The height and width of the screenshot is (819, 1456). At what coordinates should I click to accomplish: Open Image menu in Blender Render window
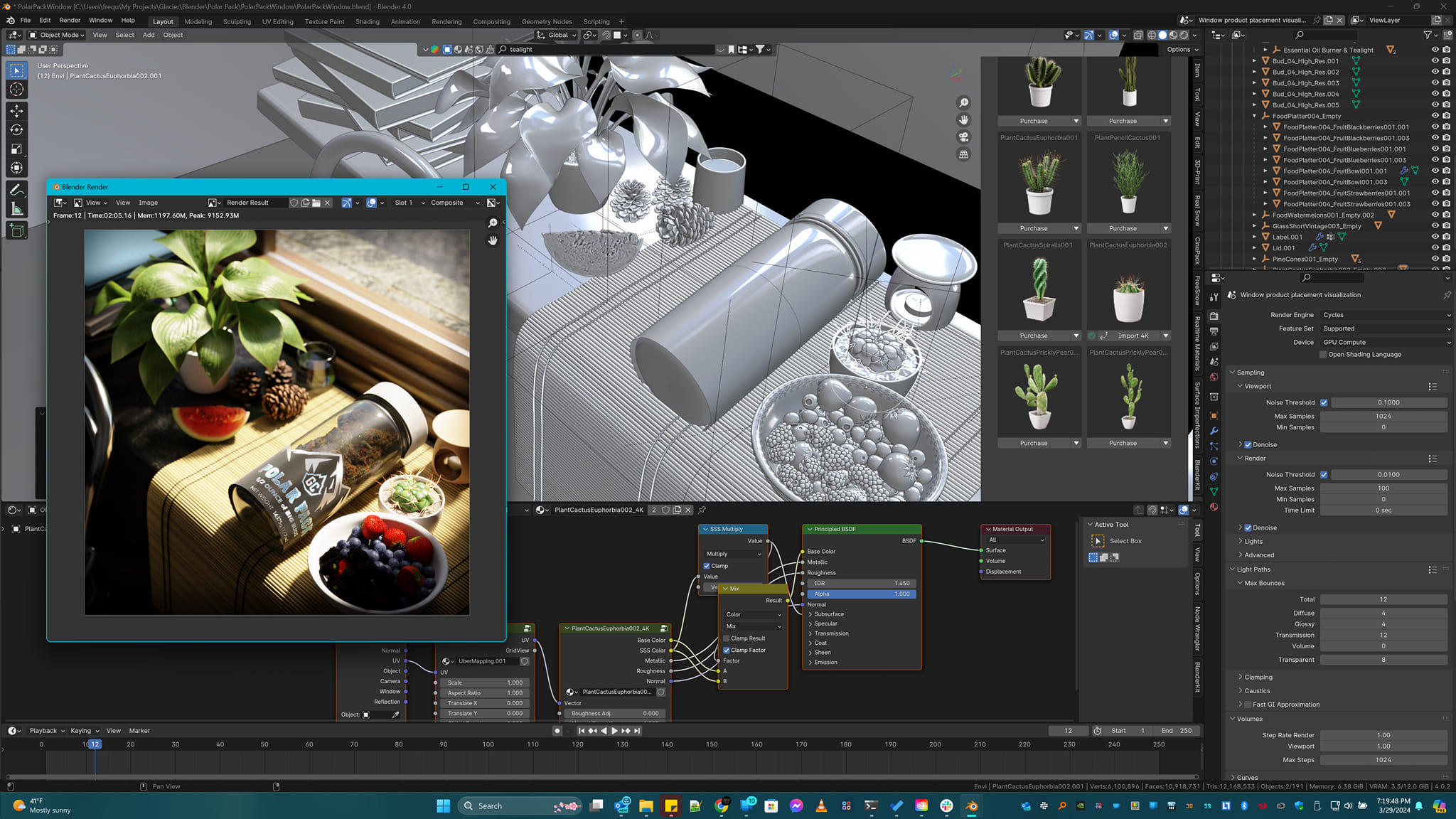pos(148,203)
